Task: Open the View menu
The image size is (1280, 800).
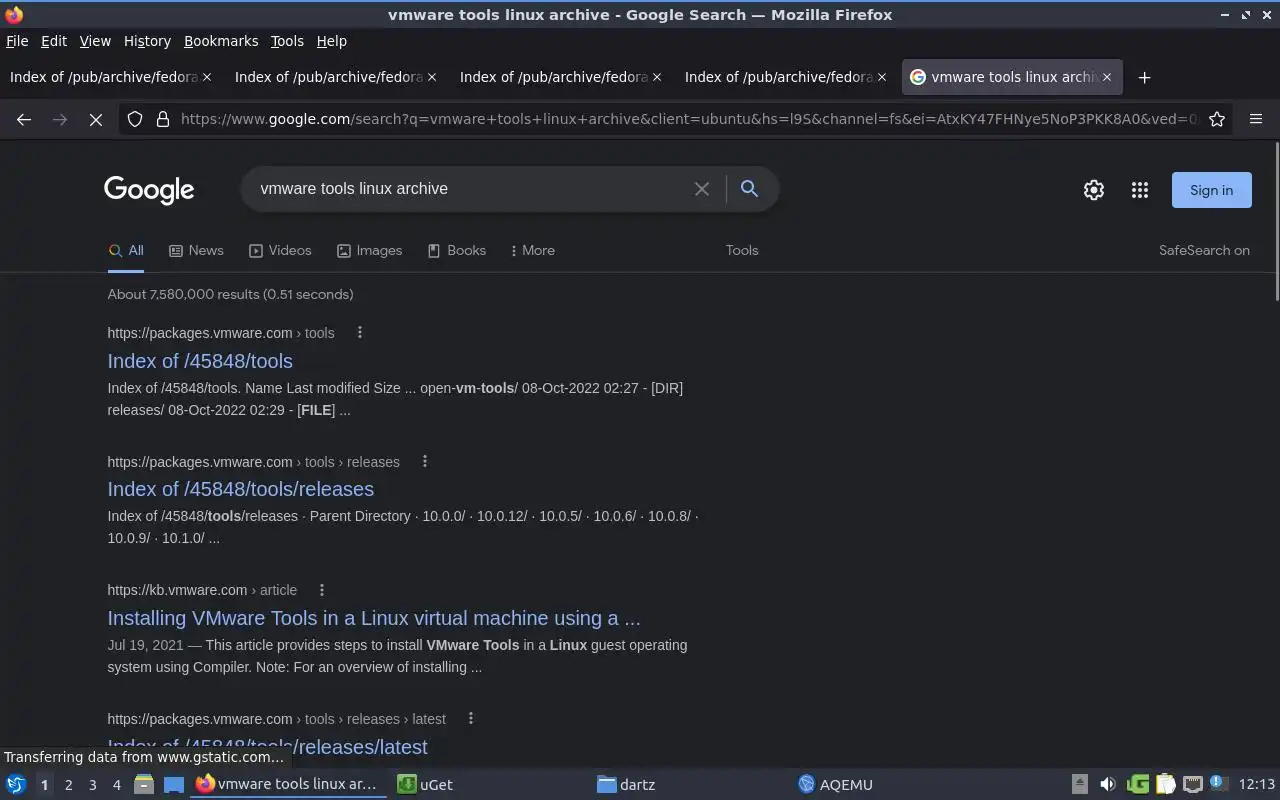Action: [x=95, y=41]
